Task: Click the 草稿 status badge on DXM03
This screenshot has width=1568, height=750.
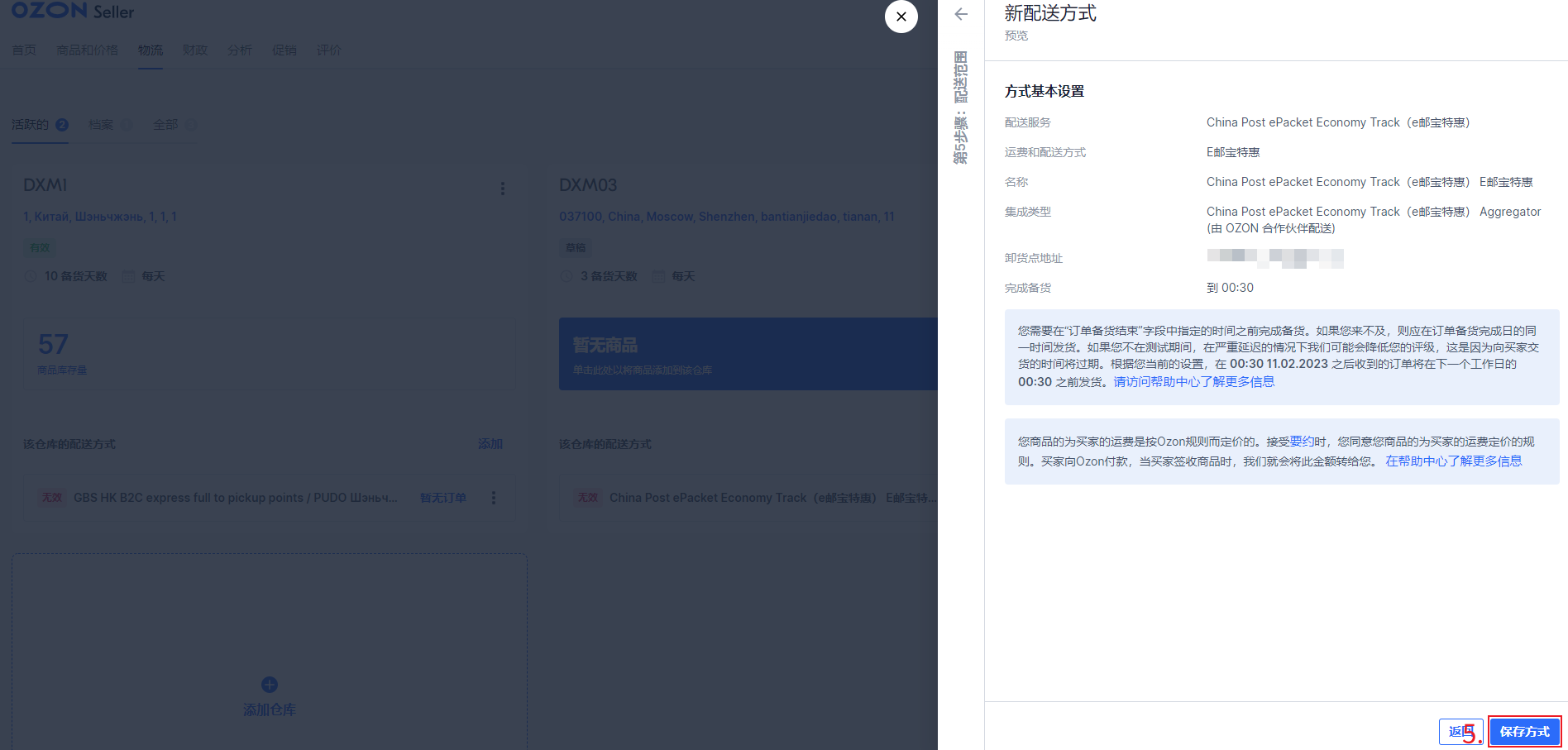Action: pos(576,248)
